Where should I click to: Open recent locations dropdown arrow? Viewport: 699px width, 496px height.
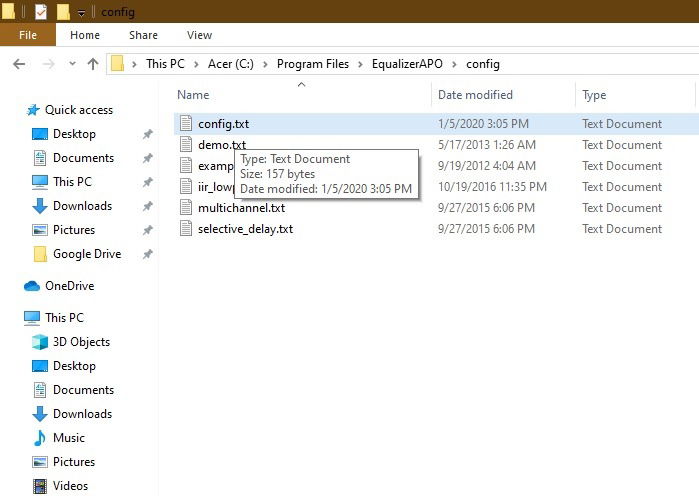pos(72,64)
